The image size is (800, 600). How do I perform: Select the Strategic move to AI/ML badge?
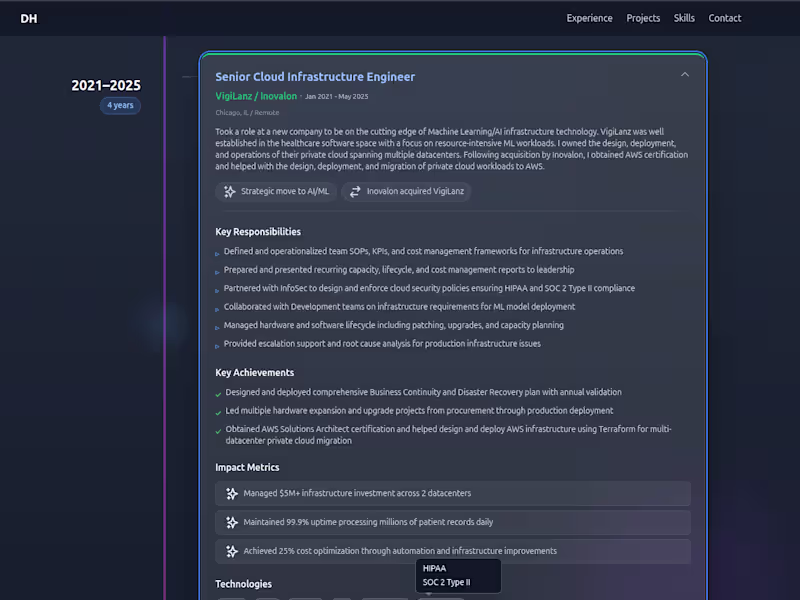276,191
